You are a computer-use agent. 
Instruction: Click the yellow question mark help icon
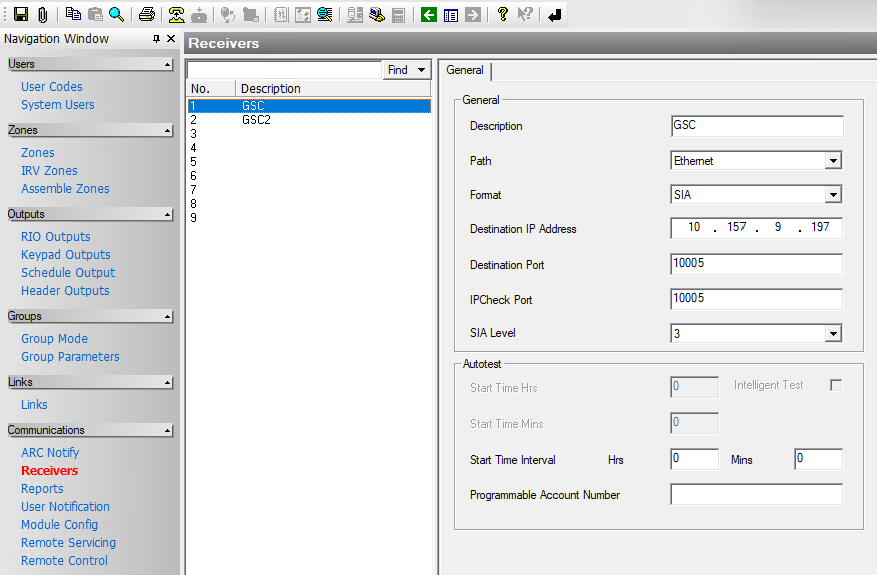pyautogui.click(x=502, y=15)
